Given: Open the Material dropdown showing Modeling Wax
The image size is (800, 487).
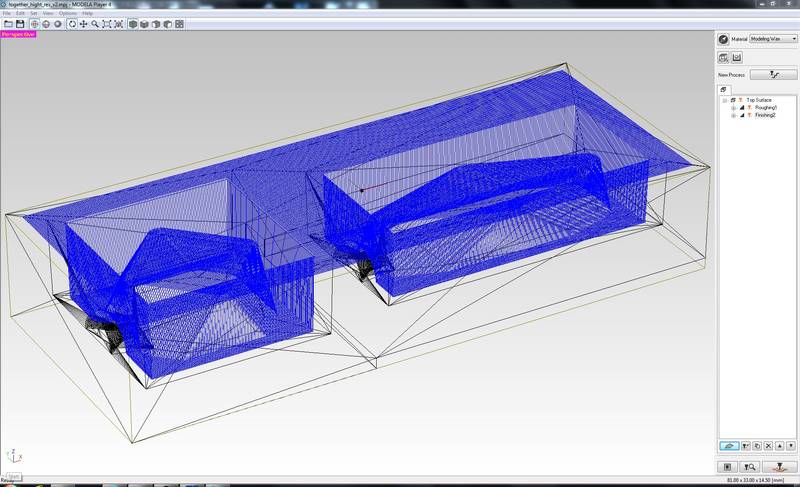Looking at the screenshot, I should coord(773,39).
